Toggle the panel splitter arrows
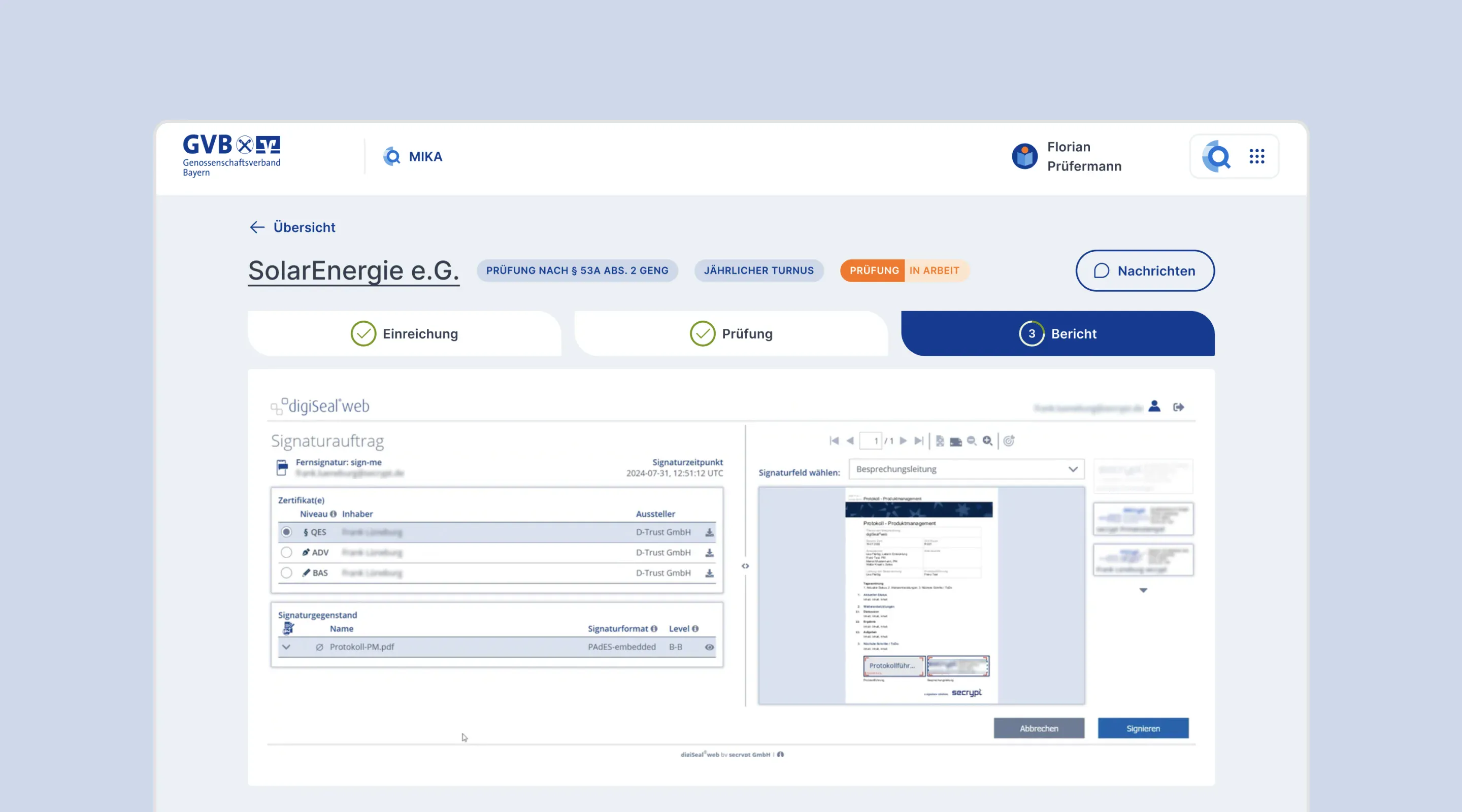This screenshot has height=812, width=1462. point(745,566)
